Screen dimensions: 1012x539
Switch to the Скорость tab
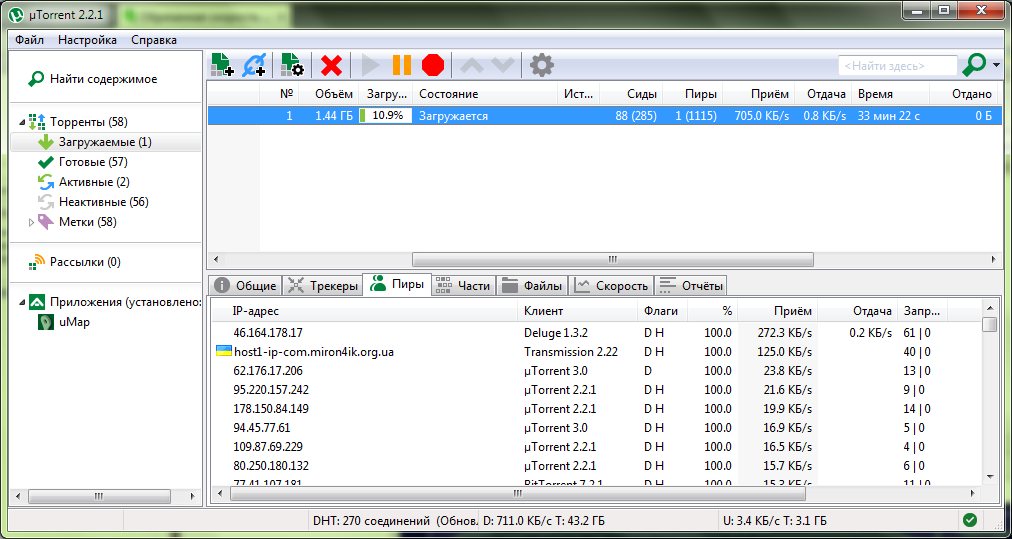pyautogui.click(x=611, y=285)
